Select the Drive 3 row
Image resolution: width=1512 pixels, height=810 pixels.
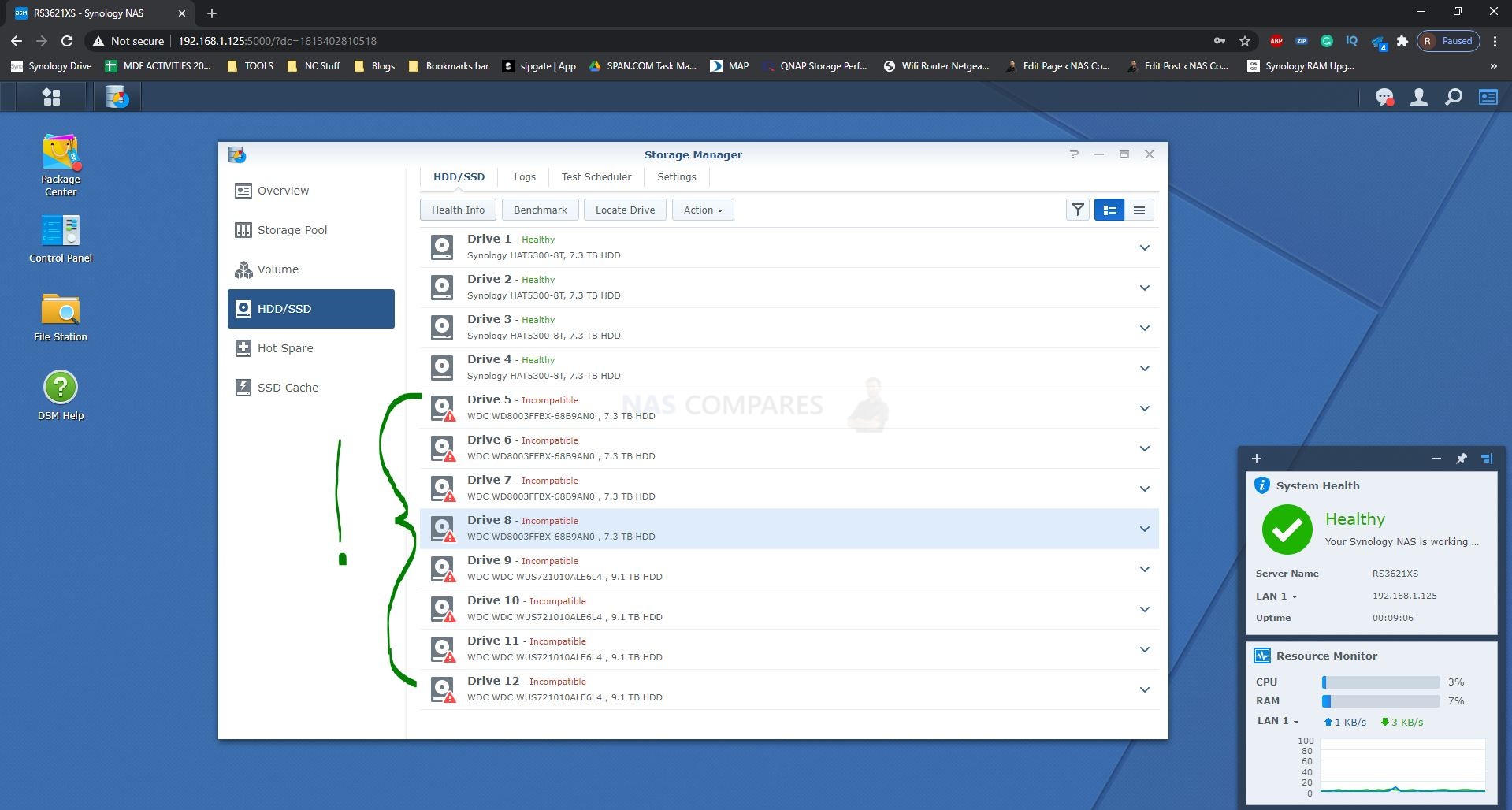click(x=789, y=328)
